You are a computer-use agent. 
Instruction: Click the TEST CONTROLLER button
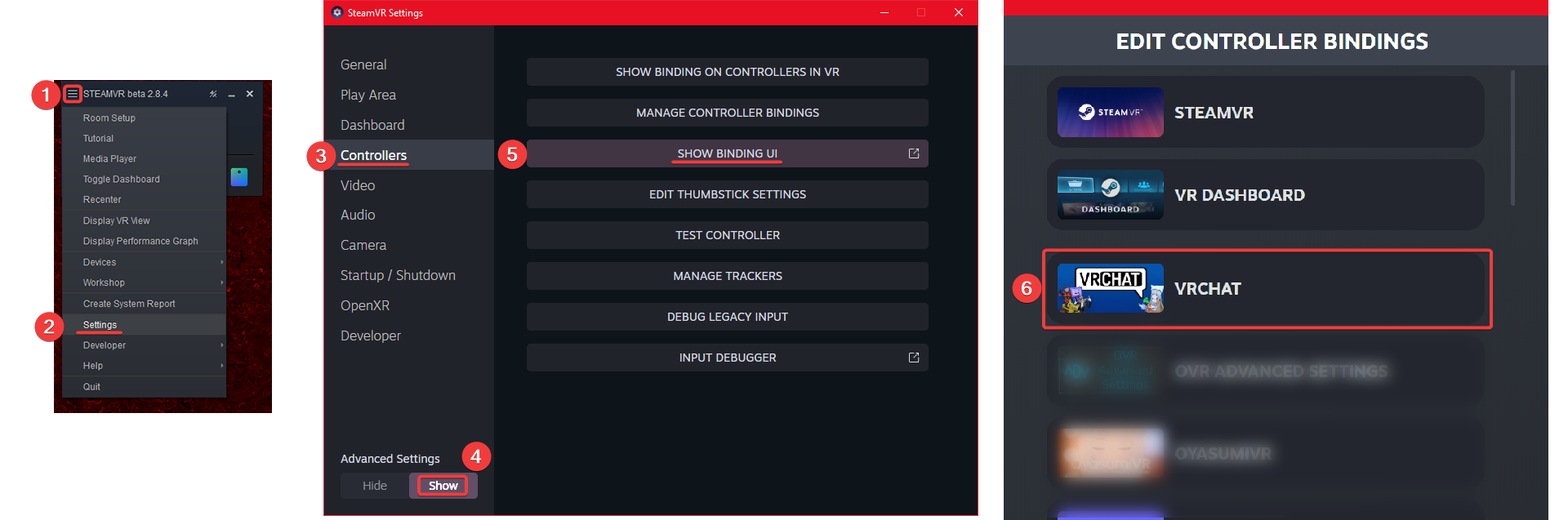[x=727, y=235]
